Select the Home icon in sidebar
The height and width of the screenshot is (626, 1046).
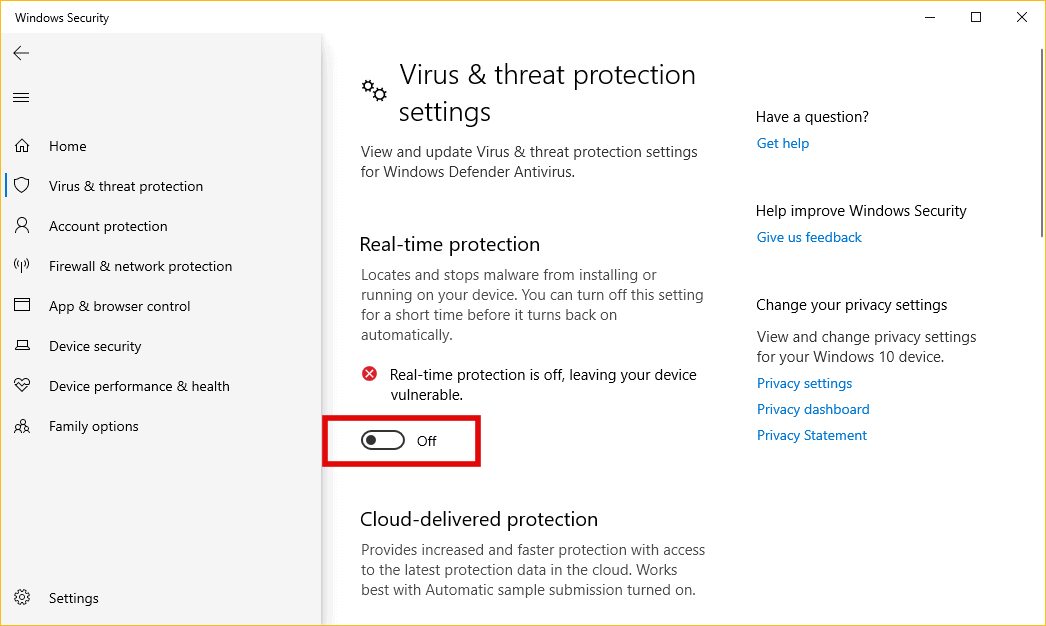pos(22,145)
